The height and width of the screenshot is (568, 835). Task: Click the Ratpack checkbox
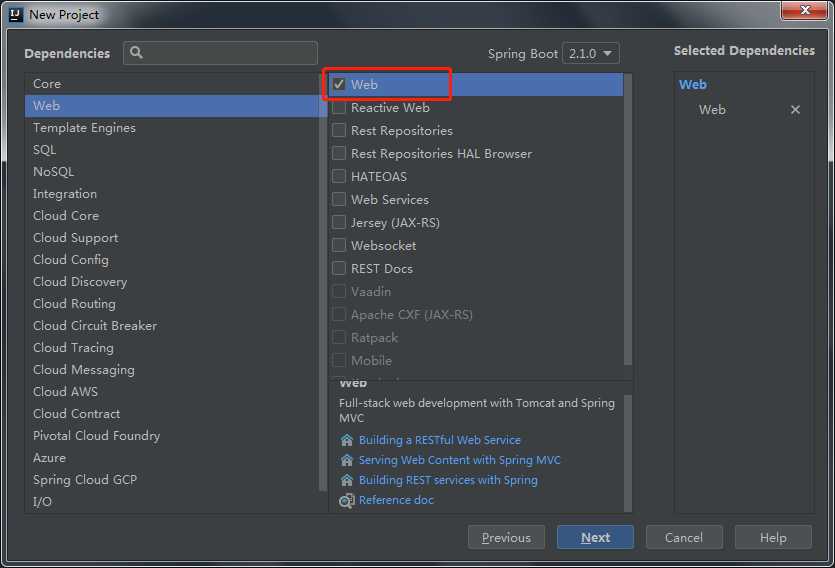[339, 337]
